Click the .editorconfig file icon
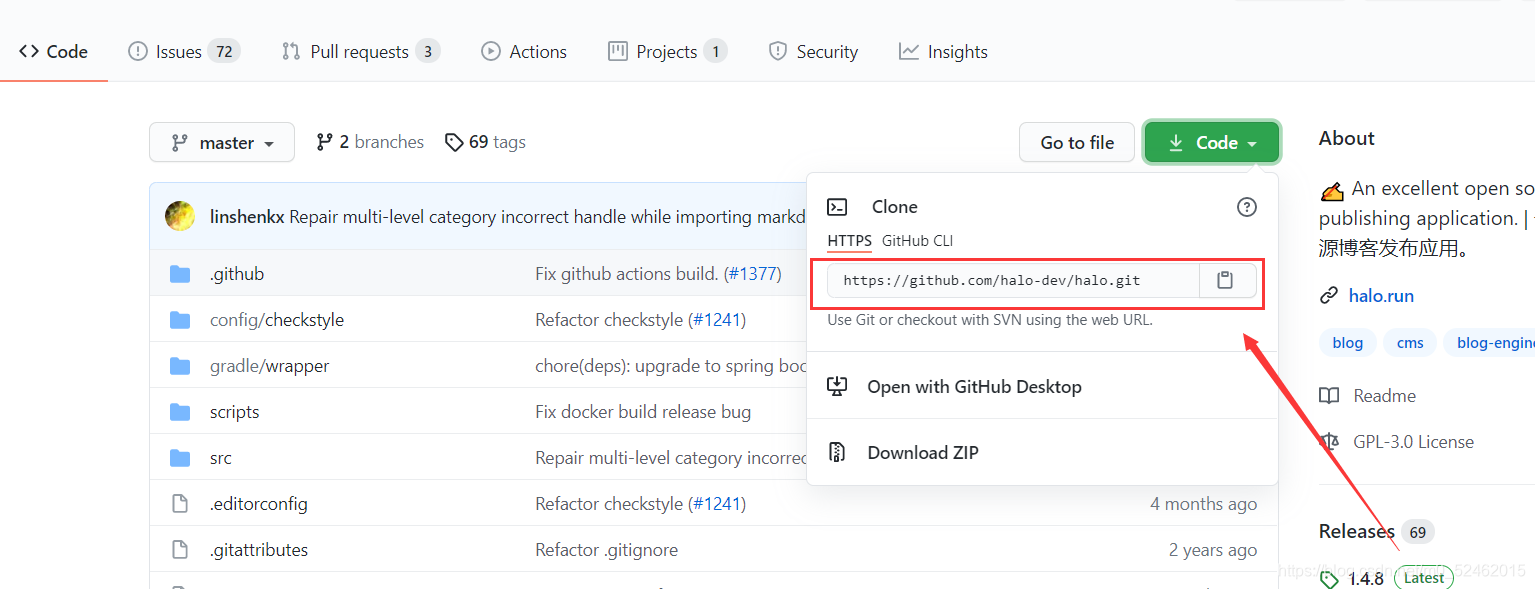This screenshot has height=589, width=1535. (180, 504)
